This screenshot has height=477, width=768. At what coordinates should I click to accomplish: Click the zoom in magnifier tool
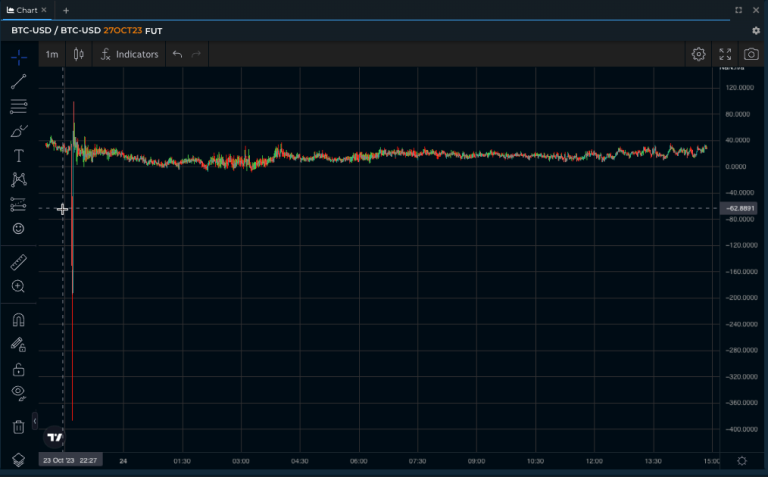(18, 287)
